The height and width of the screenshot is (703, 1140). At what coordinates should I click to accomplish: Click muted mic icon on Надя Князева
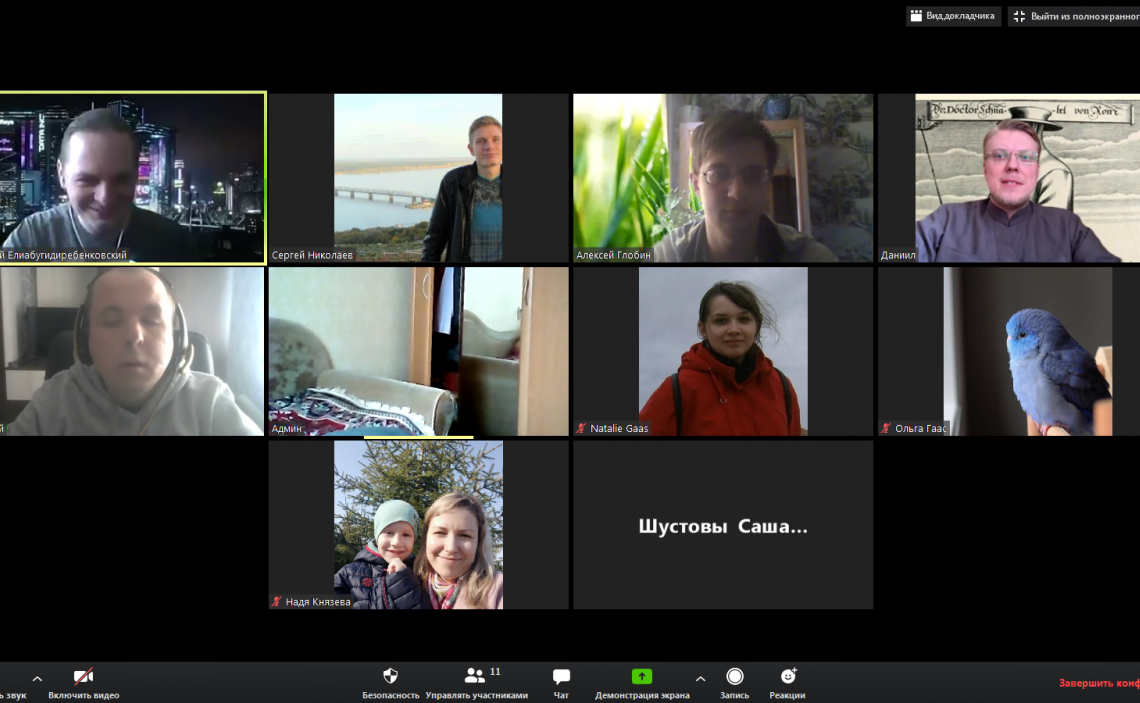click(x=277, y=602)
